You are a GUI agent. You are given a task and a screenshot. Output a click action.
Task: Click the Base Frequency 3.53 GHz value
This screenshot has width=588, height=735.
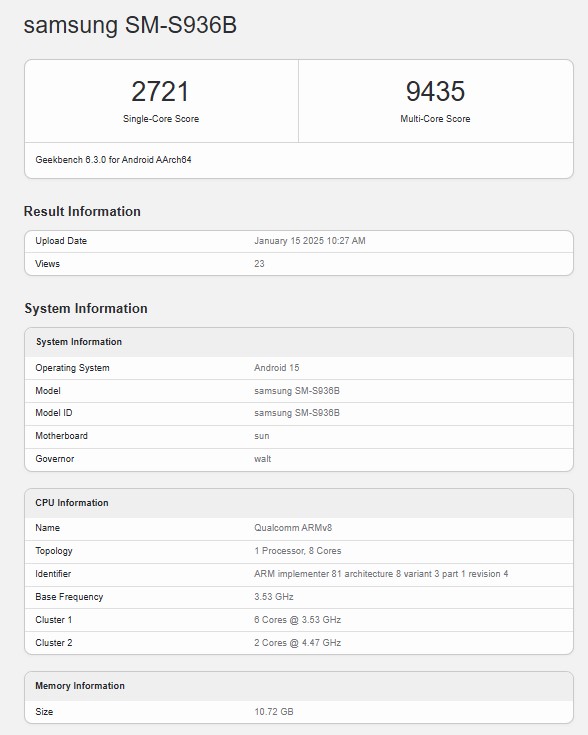click(274, 597)
